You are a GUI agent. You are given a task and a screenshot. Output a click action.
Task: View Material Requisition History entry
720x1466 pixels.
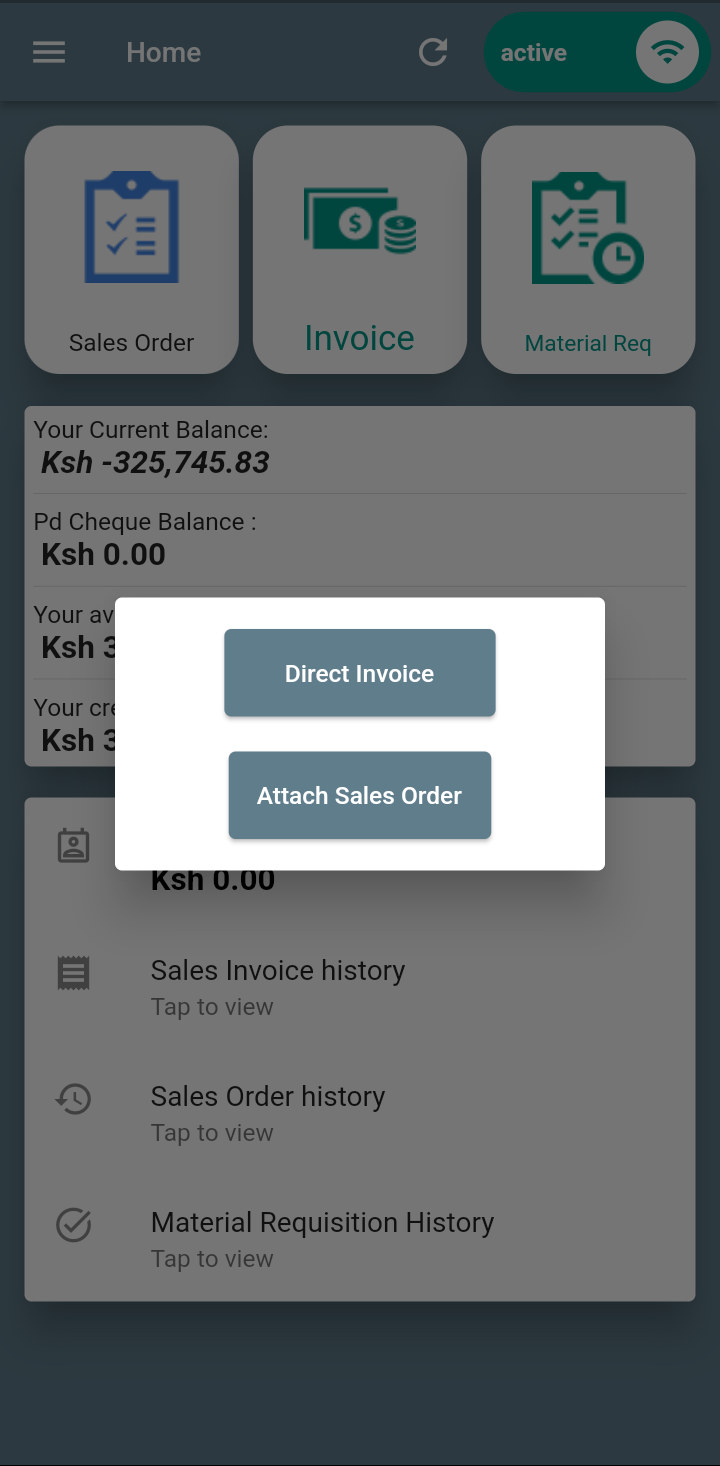tap(322, 1237)
